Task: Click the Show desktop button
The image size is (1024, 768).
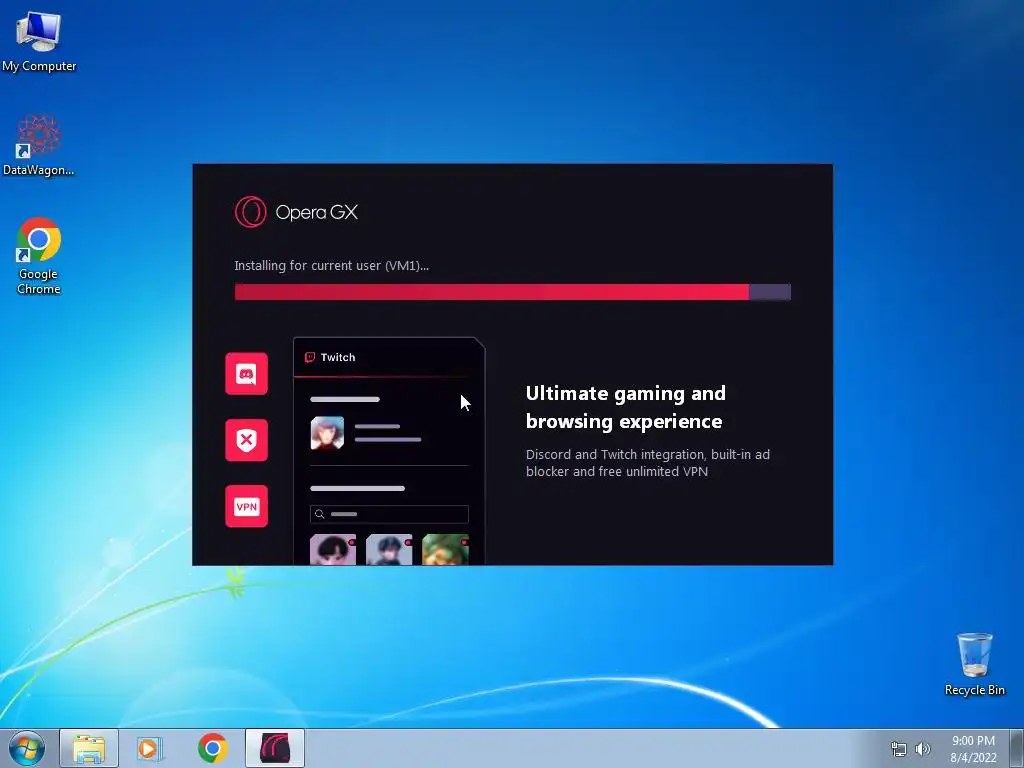Action: pyautogui.click(x=1016, y=748)
